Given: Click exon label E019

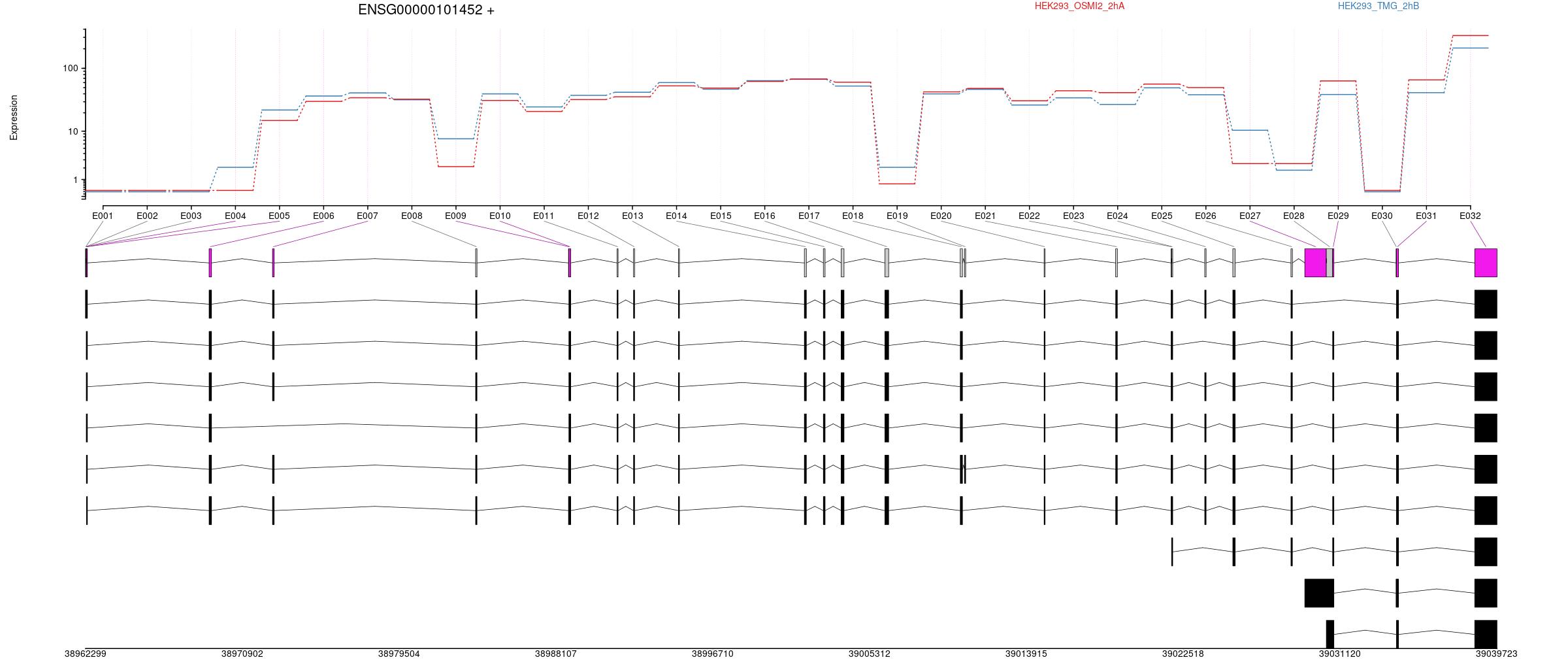Looking at the screenshot, I should (897, 216).
